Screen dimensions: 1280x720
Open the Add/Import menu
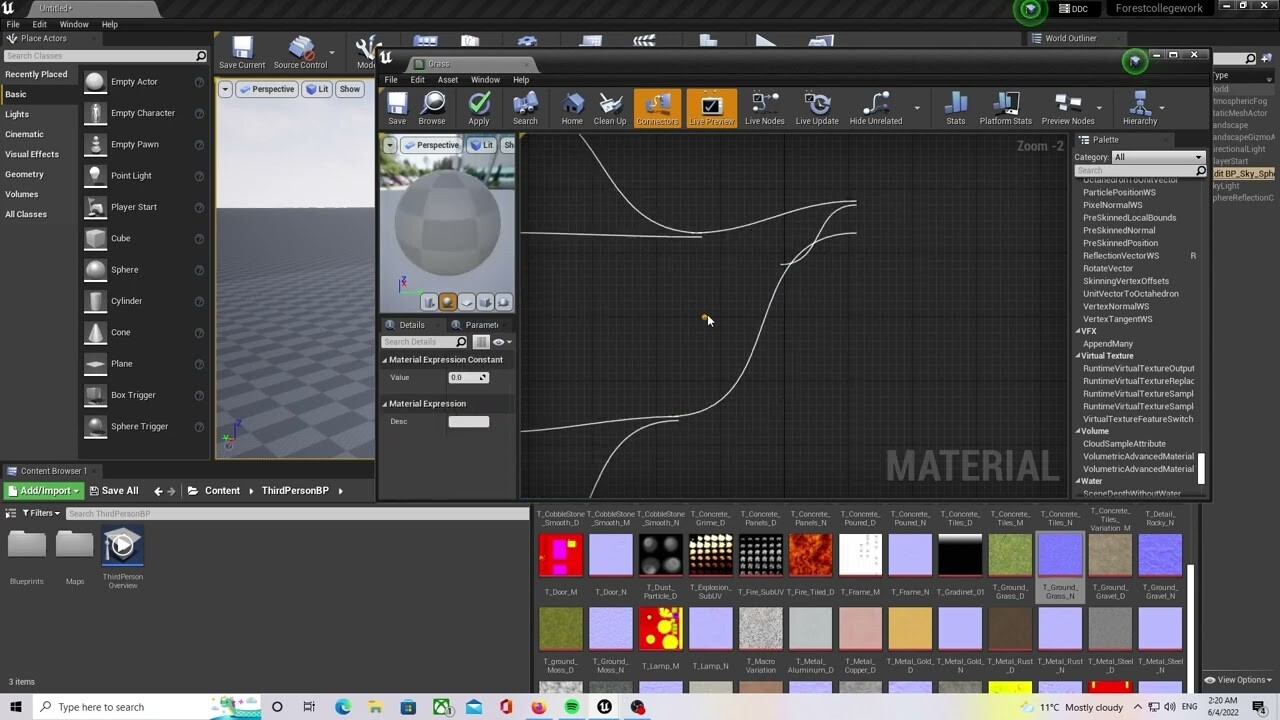click(x=42, y=490)
